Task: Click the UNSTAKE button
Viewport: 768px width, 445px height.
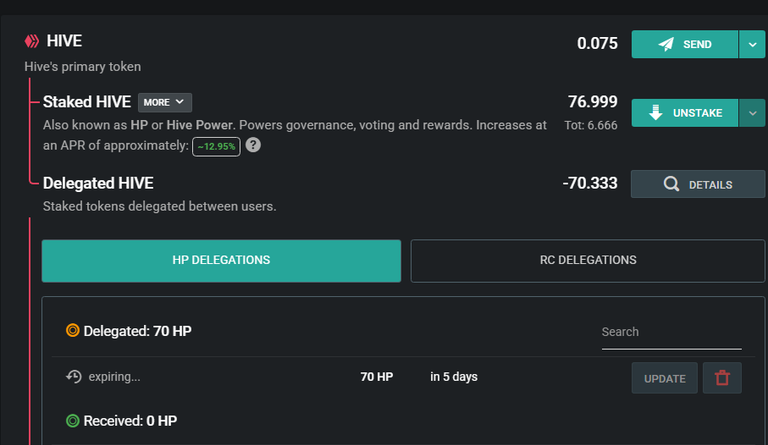Action: [x=685, y=113]
